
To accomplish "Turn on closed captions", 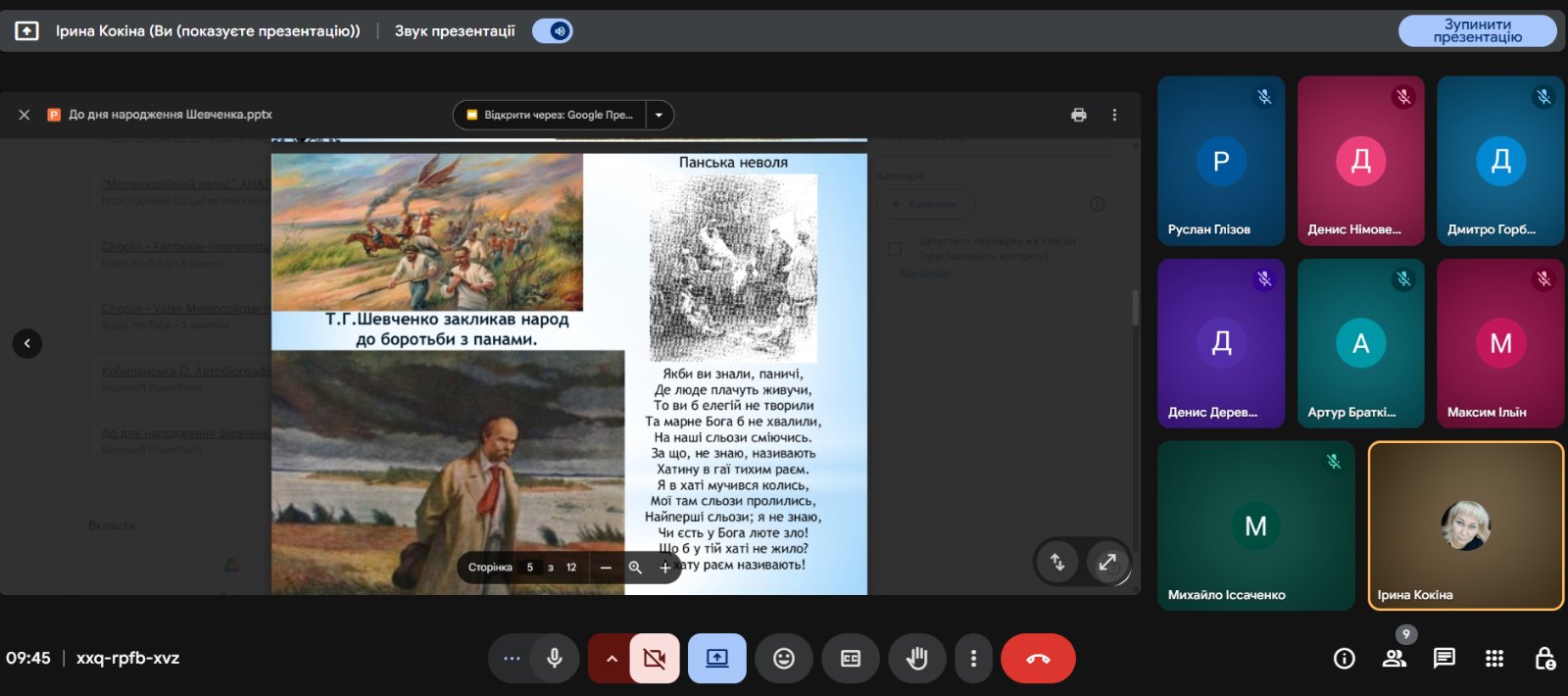I will coord(851,659).
